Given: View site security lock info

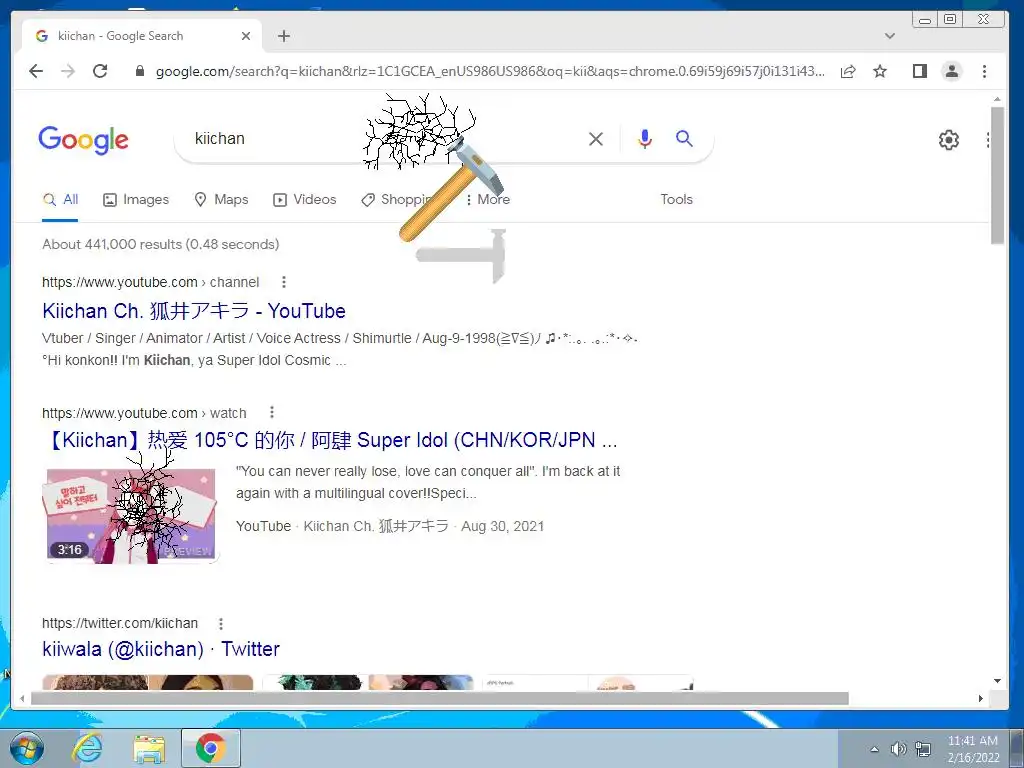Looking at the screenshot, I should coord(140,71).
